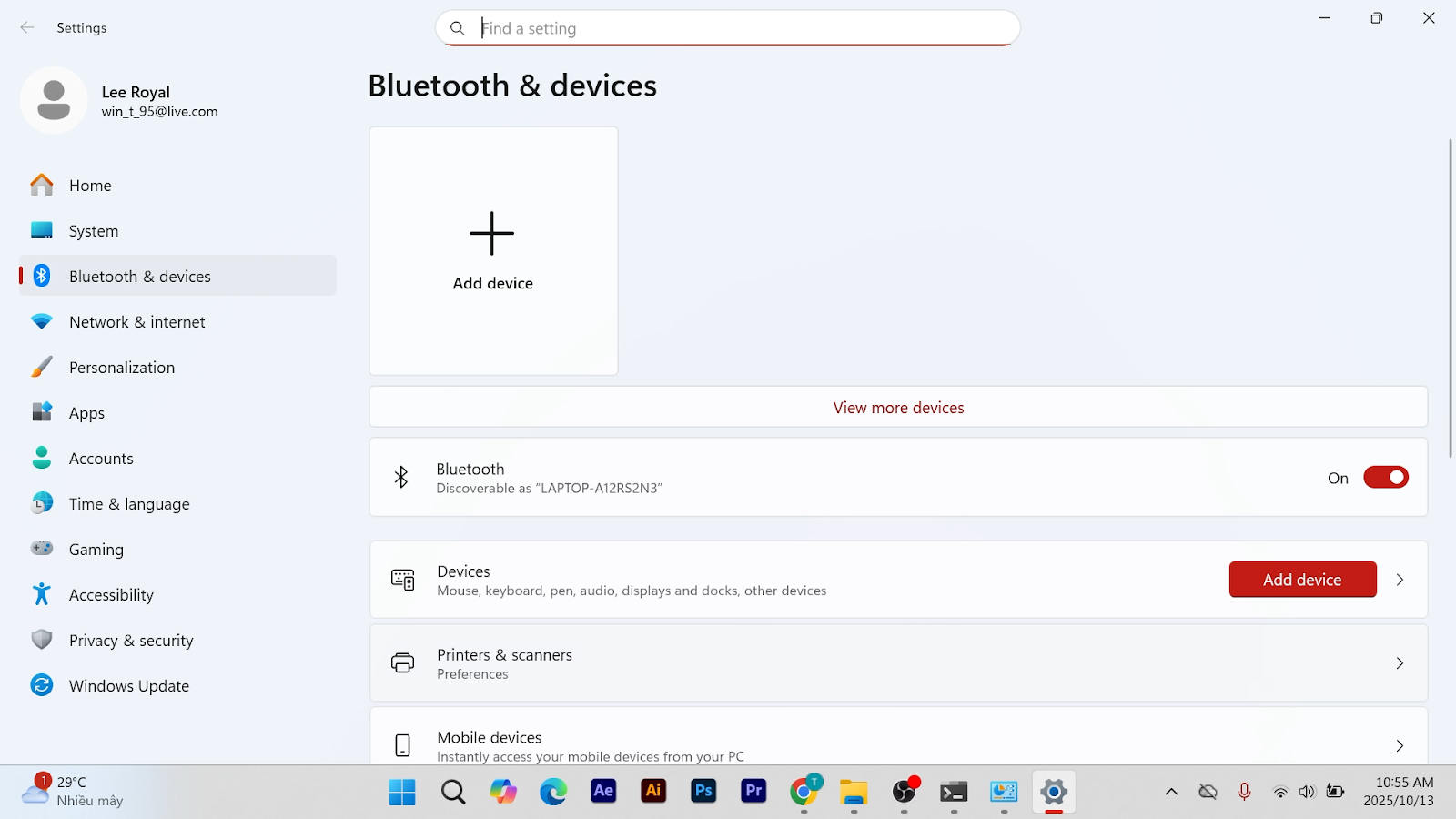The width and height of the screenshot is (1456, 819).
Task: Focus the Find a setting search box
Action: (728, 28)
